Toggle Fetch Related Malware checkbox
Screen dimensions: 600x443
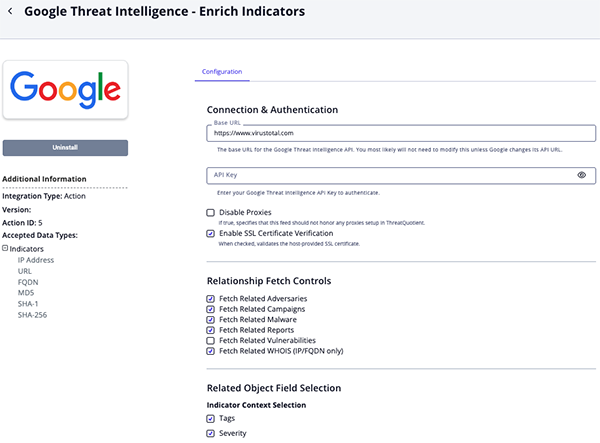210,319
